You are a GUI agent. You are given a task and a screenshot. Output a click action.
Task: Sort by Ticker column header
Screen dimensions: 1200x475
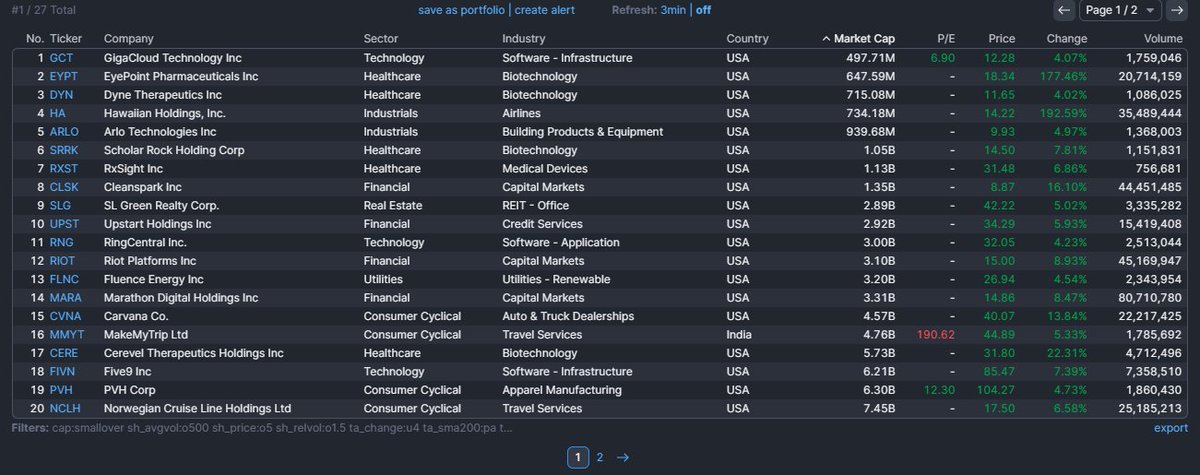click(66, 38)
